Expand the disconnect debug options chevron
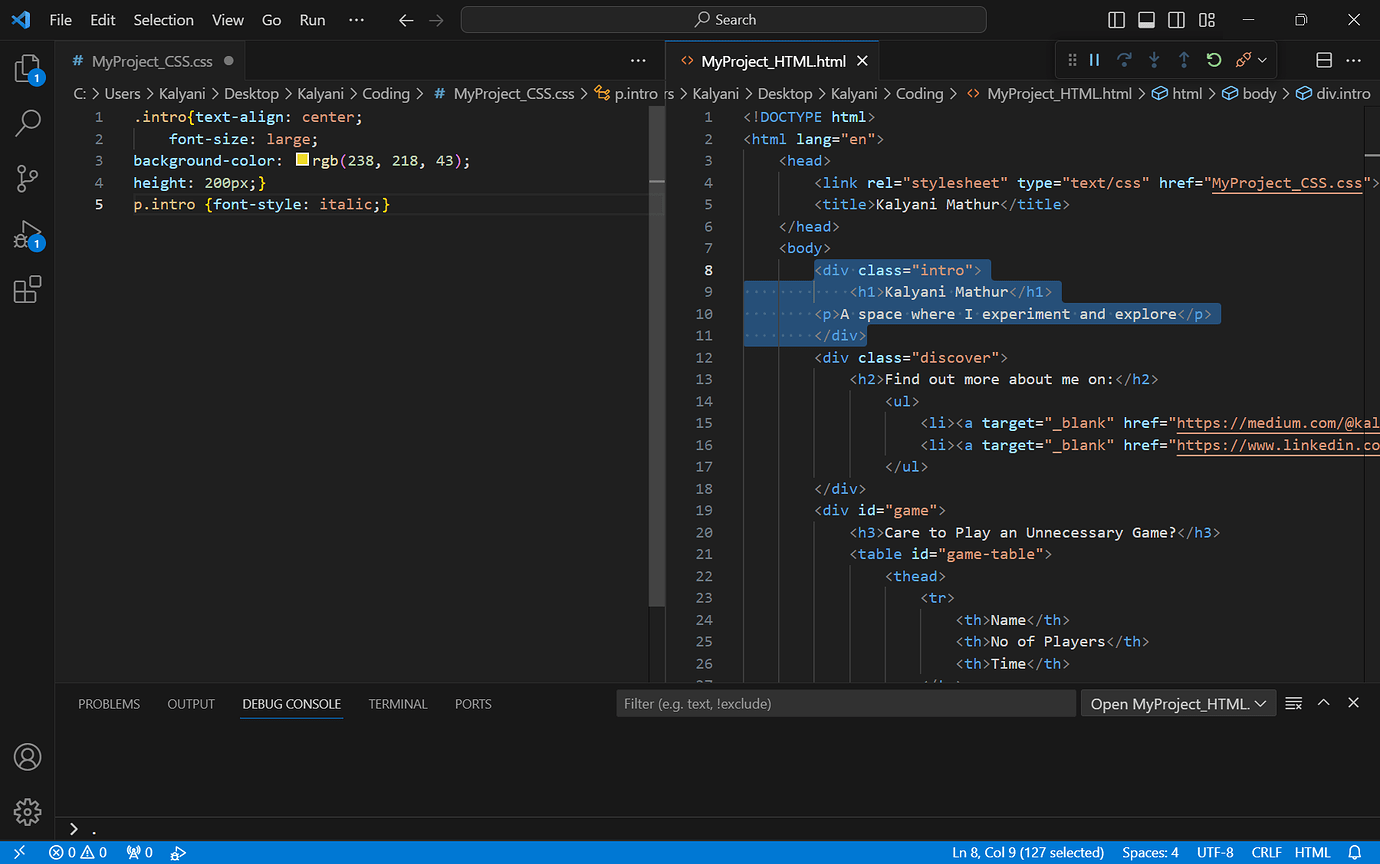1380x864 pixels. click(1263, 60)
